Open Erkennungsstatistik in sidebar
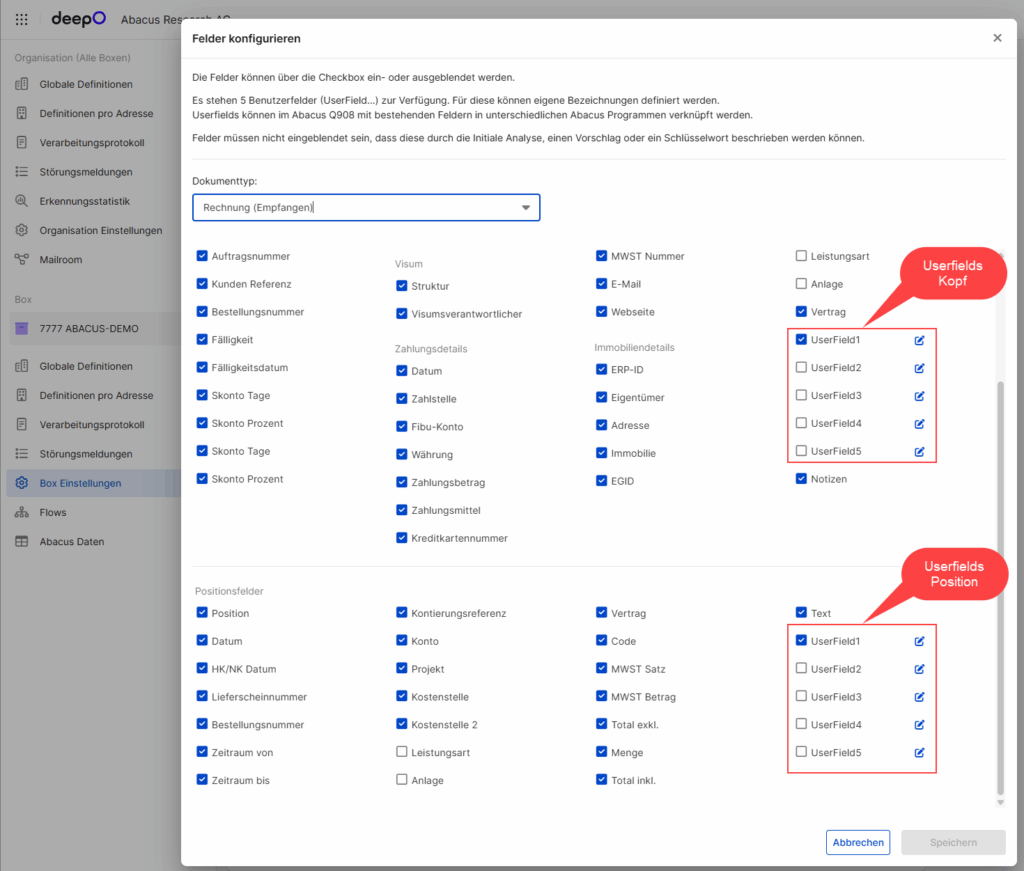Screen dimensions: 1024x871 [84, 201]
